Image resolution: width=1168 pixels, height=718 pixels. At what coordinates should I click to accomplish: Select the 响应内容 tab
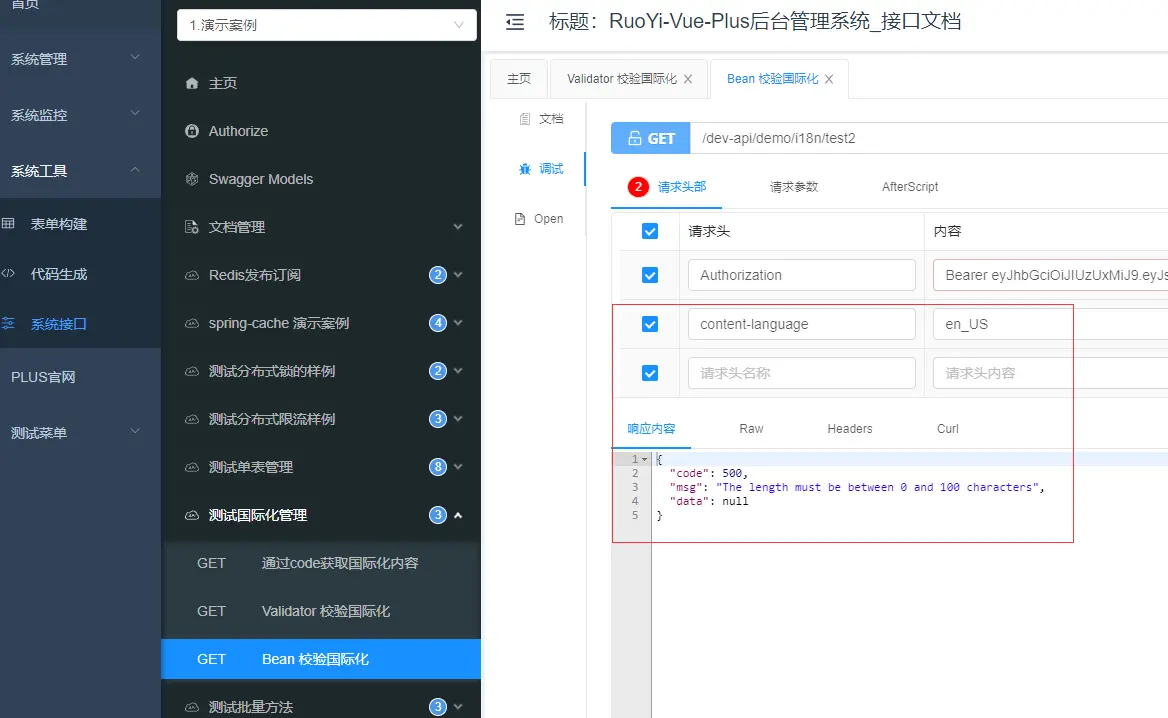pyautogui.click(x=651, y=429)
